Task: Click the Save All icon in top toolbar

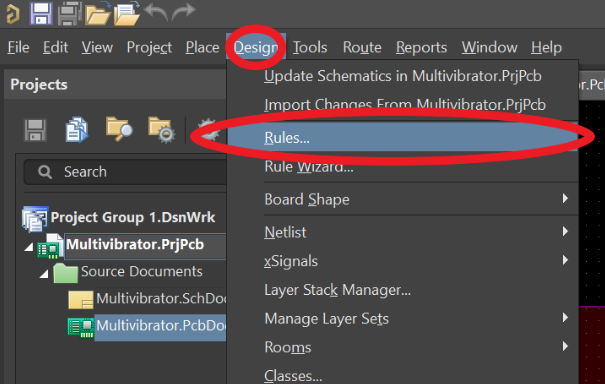Action: click(69, 14)
